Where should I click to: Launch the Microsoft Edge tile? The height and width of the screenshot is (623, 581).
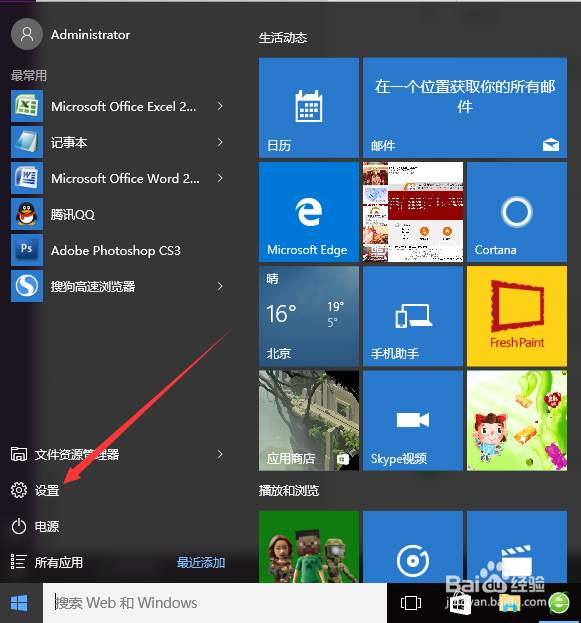click(x=309, y=212)
